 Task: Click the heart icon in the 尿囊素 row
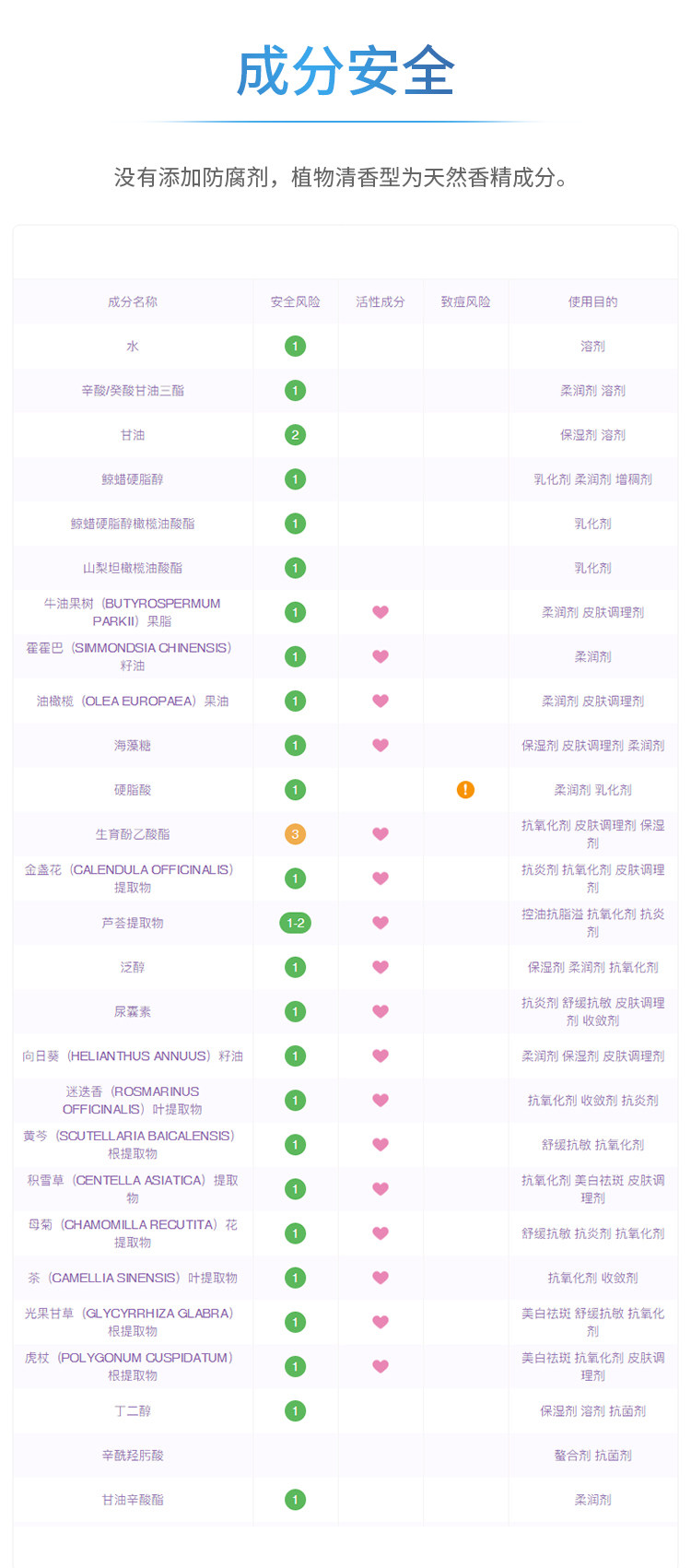pos(381,1011)
